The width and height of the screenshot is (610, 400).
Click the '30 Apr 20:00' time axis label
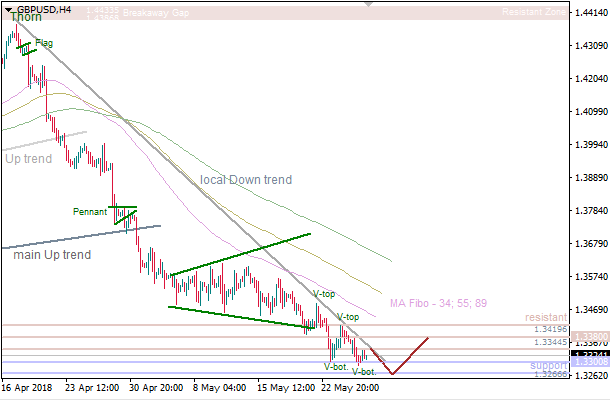coord(157,386)
